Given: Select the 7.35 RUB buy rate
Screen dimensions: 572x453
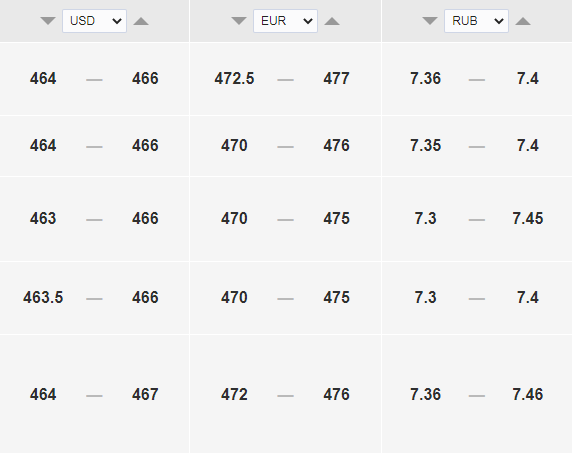Looking at the screenshot, I should click(x=425, y=146).
